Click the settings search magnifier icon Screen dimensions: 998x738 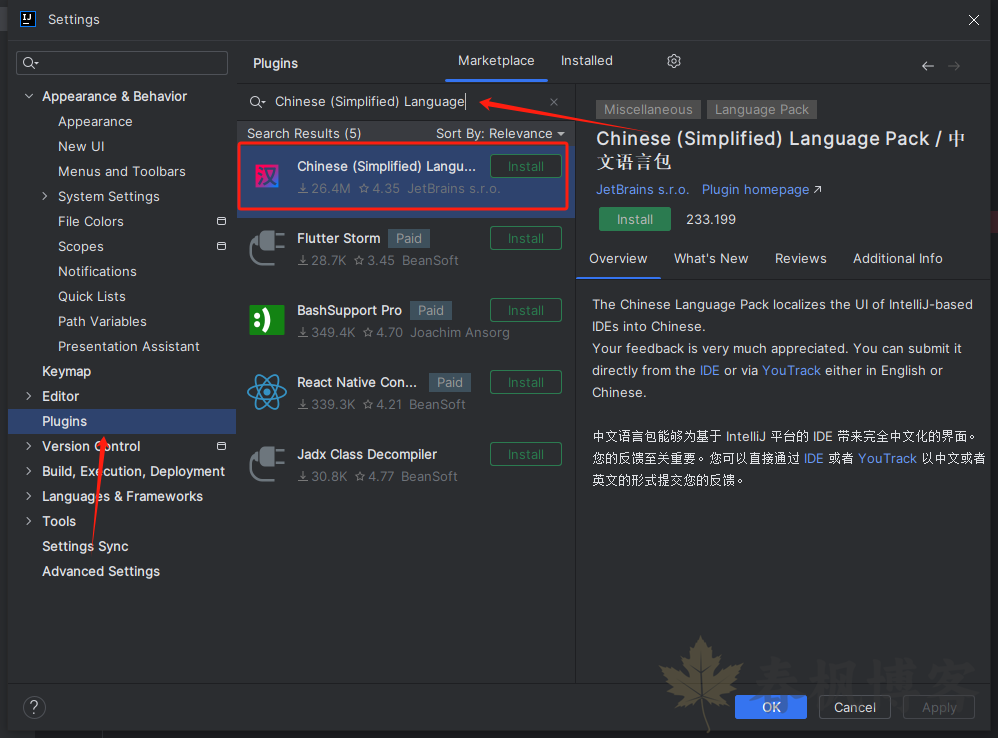pyautogui.click(x=31, y=63)
